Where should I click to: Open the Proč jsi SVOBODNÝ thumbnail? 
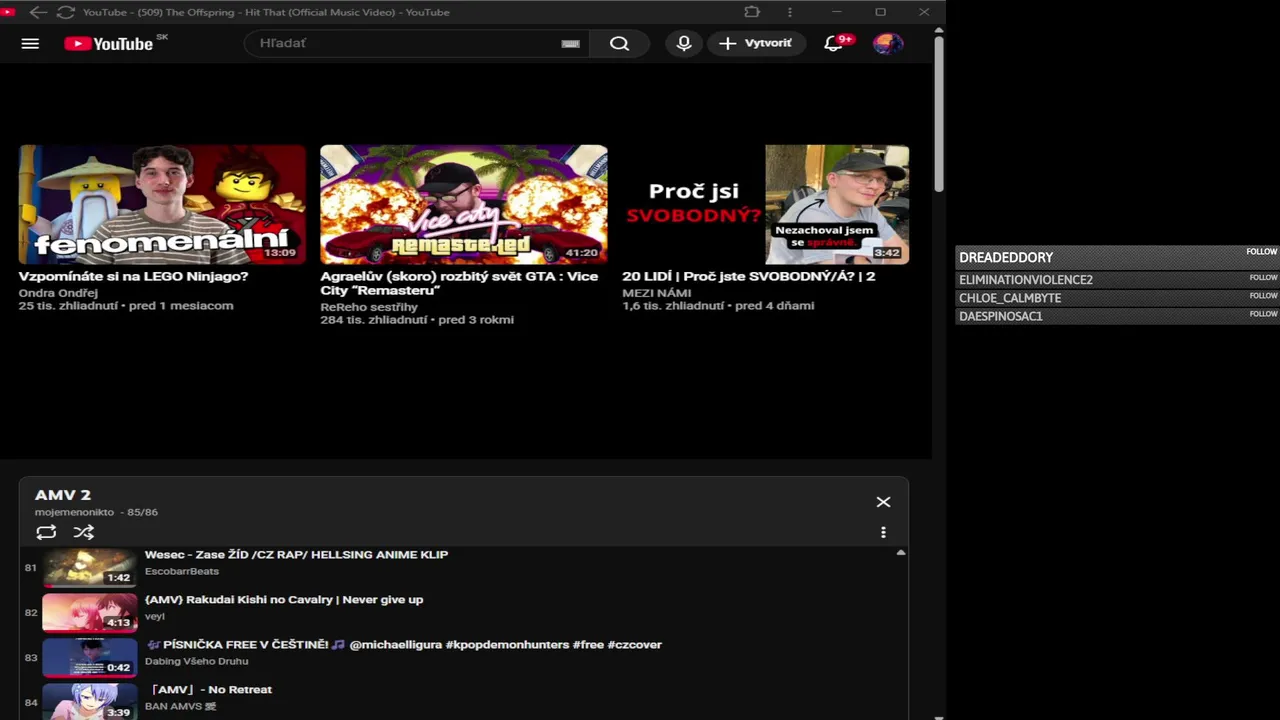766,204
